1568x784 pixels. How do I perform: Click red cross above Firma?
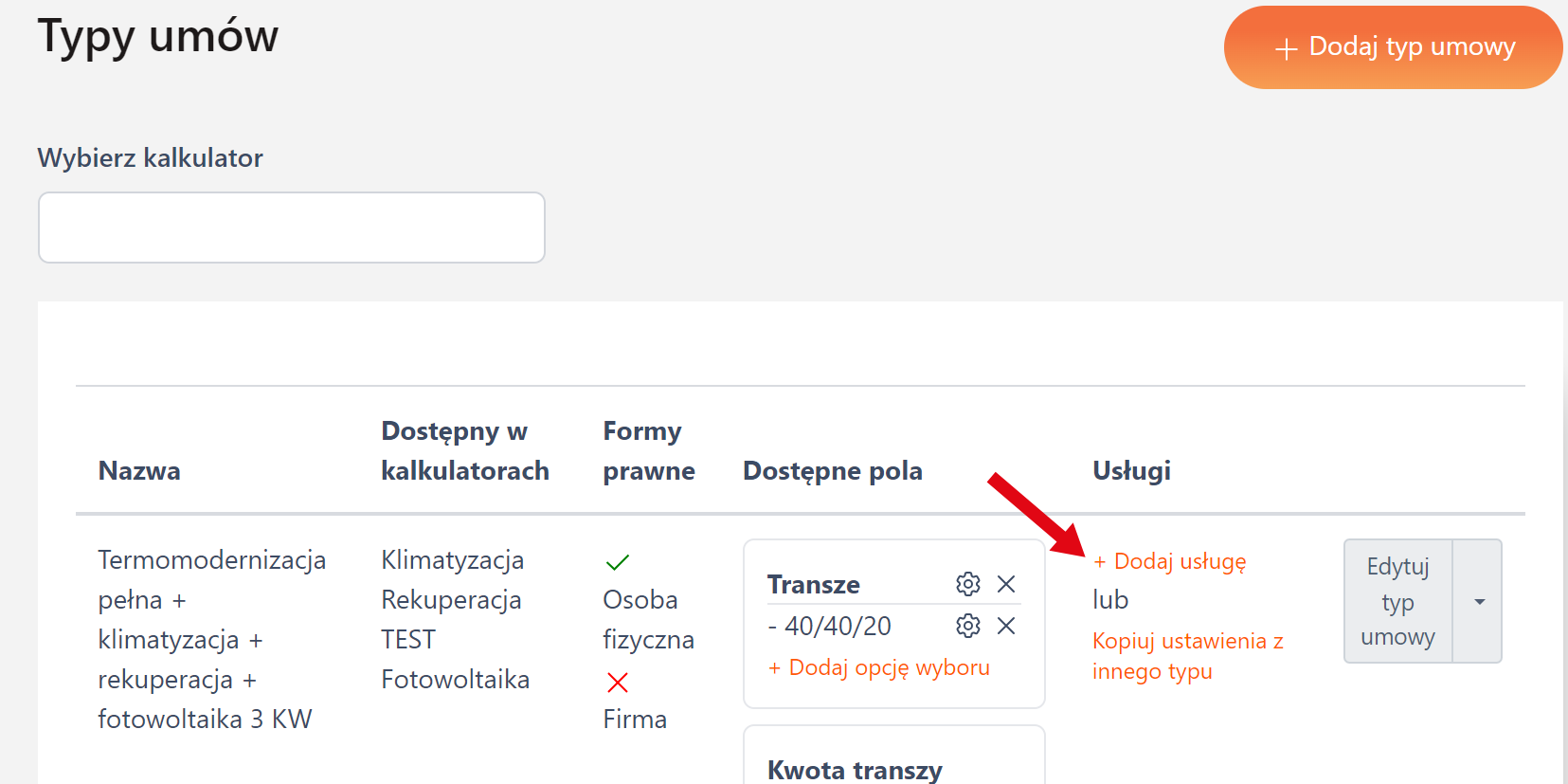pos(617,682)
